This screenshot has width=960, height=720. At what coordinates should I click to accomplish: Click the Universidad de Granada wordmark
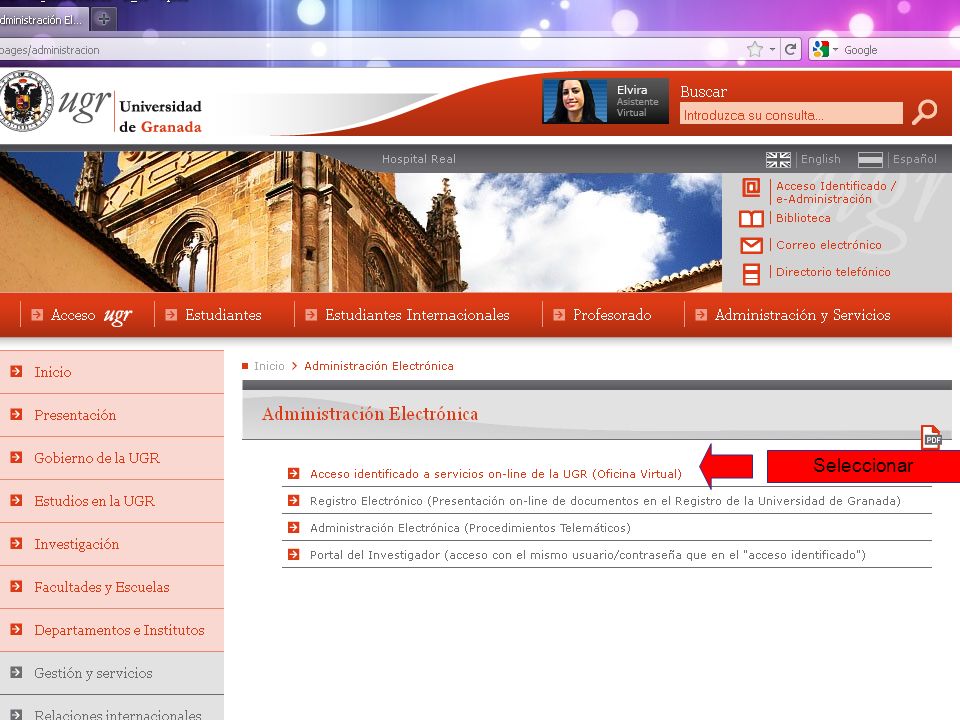tap(160, 116)
